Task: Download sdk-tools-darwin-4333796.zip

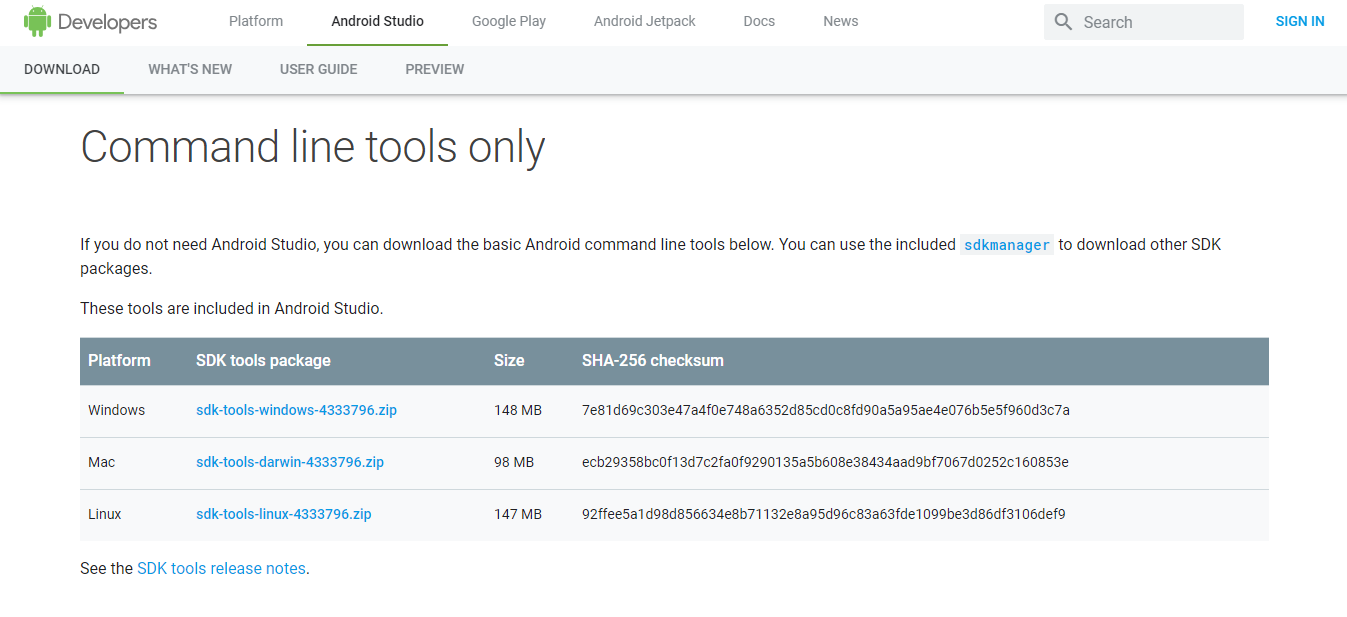Action: (x=290, y=462)
